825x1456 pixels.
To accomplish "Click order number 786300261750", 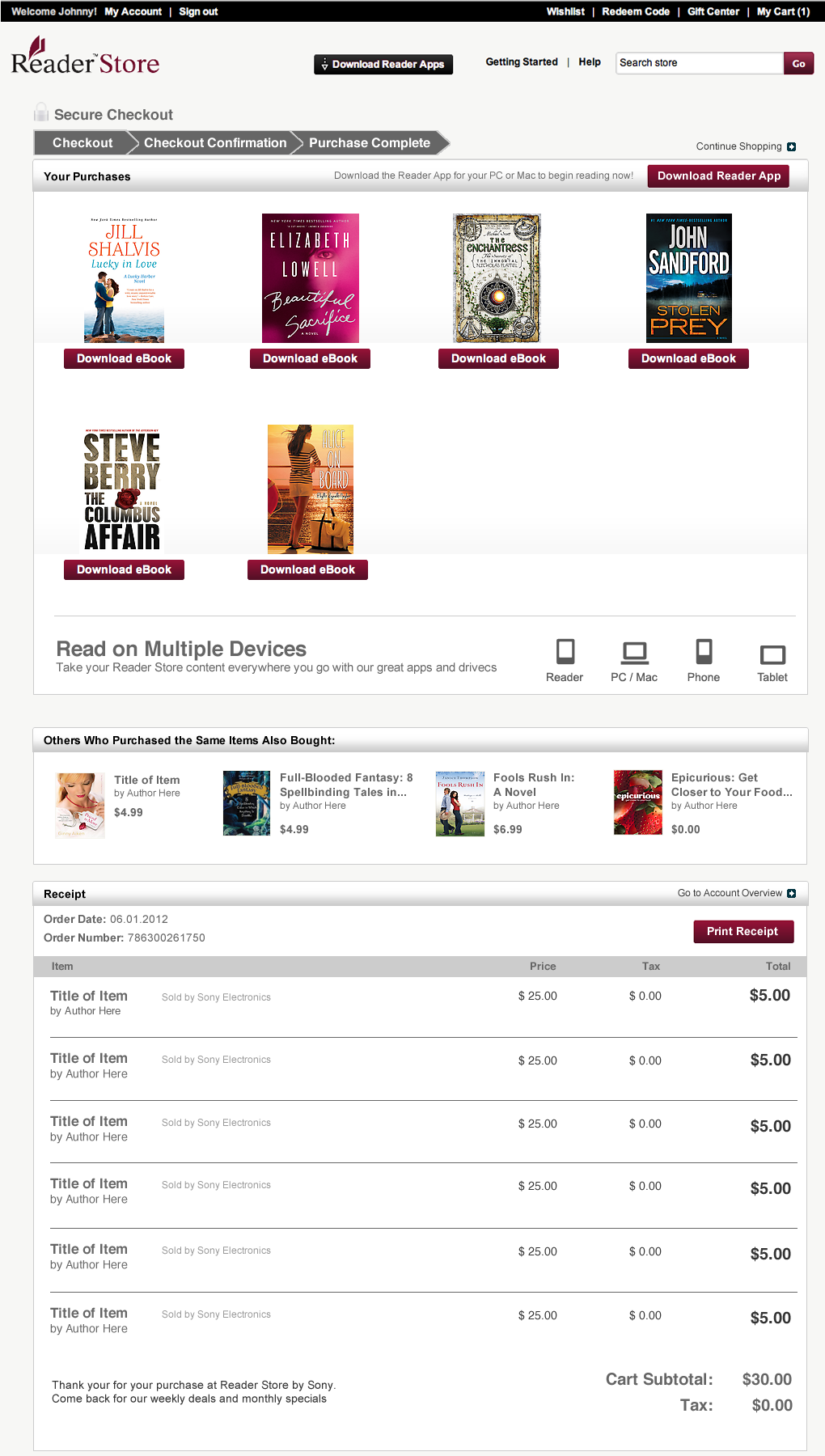I will coord(166,938).
